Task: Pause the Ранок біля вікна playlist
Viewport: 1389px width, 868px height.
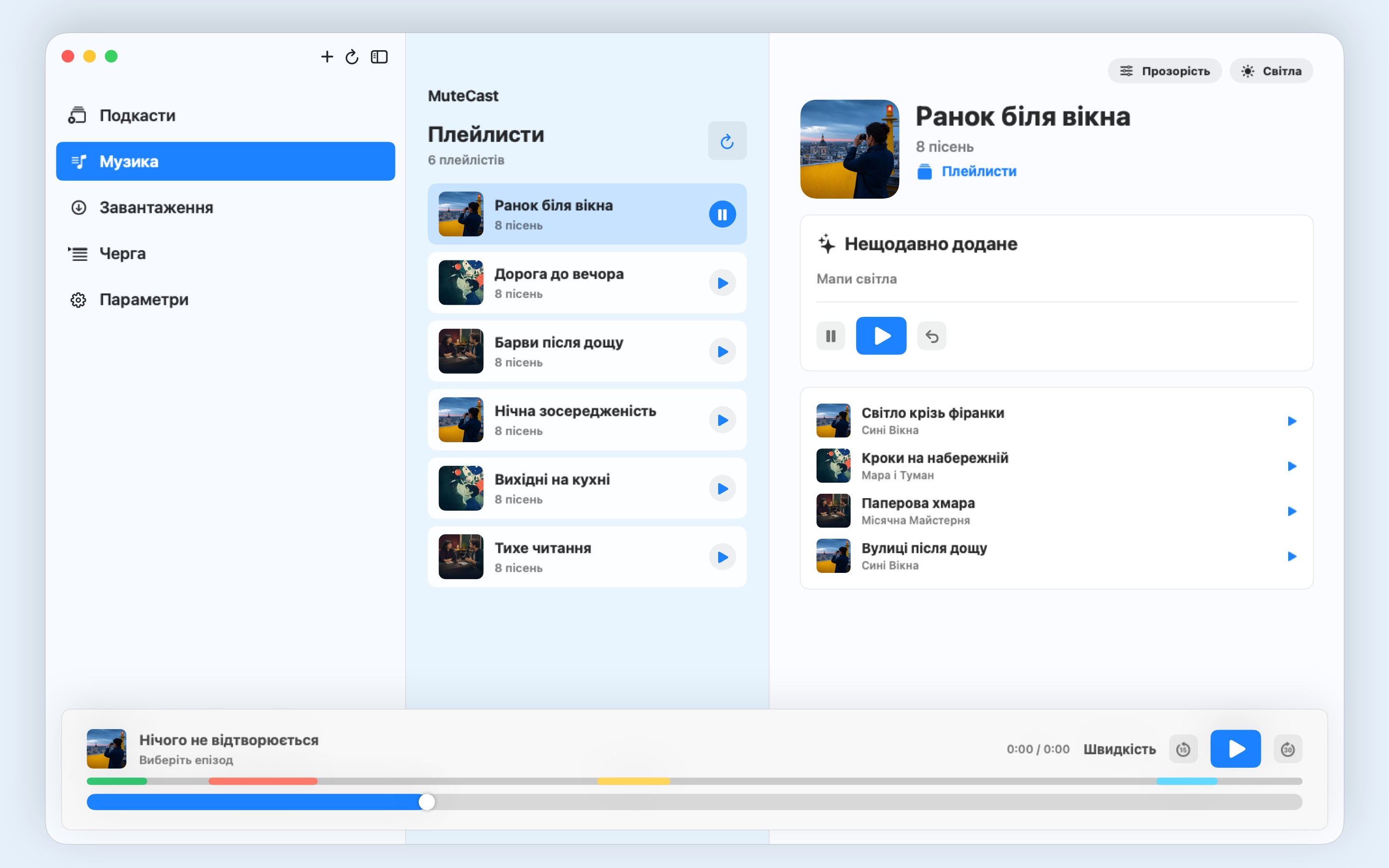Action: coord(722,214)
